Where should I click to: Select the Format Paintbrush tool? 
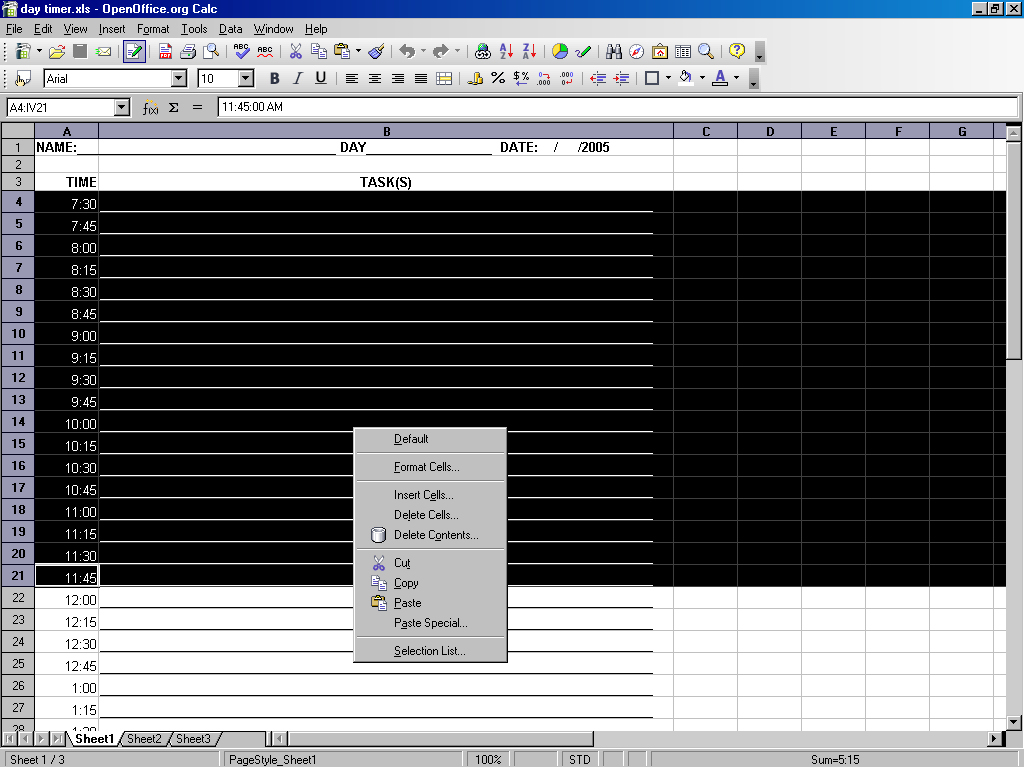click(377, 52)
